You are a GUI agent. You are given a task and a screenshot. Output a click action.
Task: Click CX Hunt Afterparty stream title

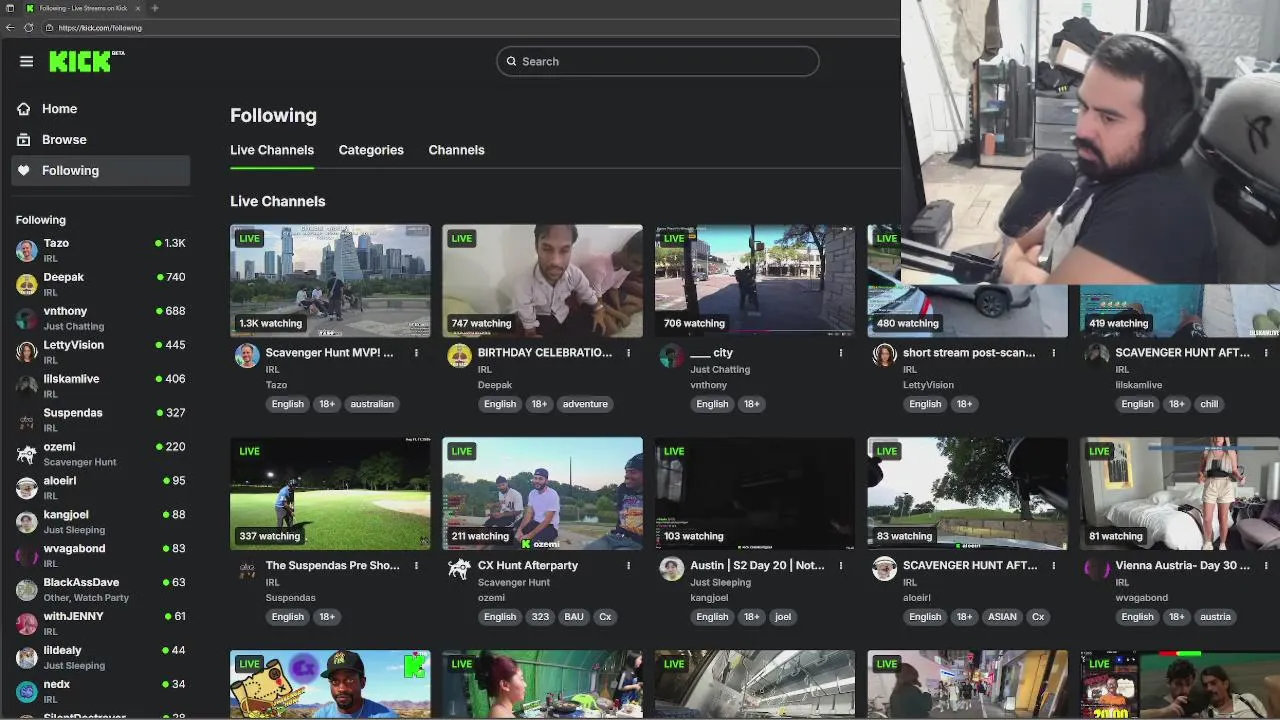pos(528,566)
